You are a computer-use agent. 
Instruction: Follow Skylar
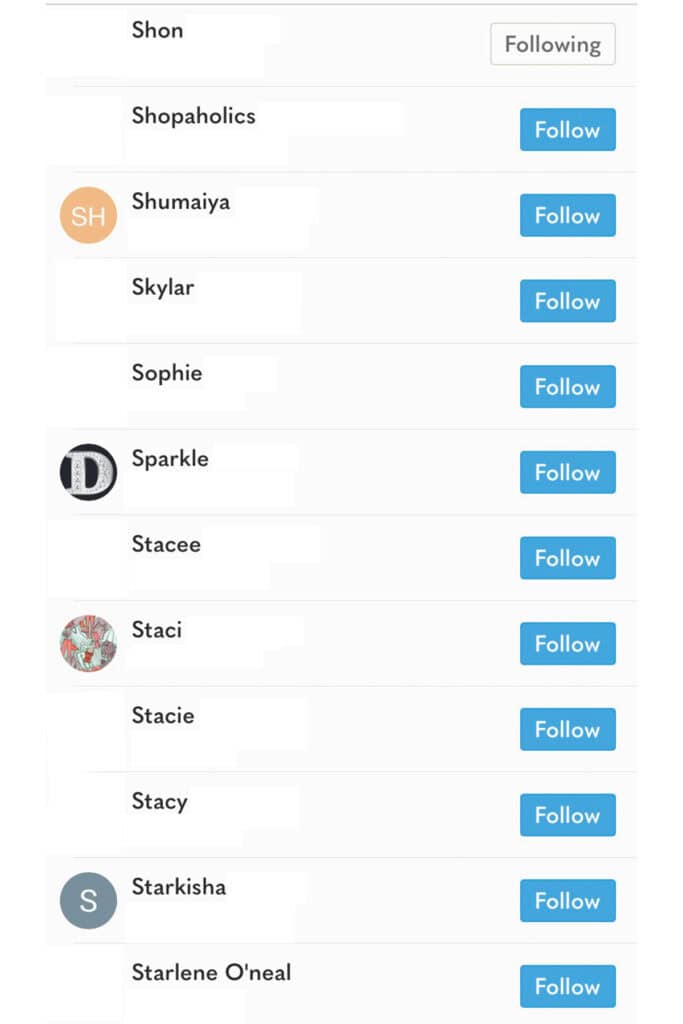tap(567, 300)
